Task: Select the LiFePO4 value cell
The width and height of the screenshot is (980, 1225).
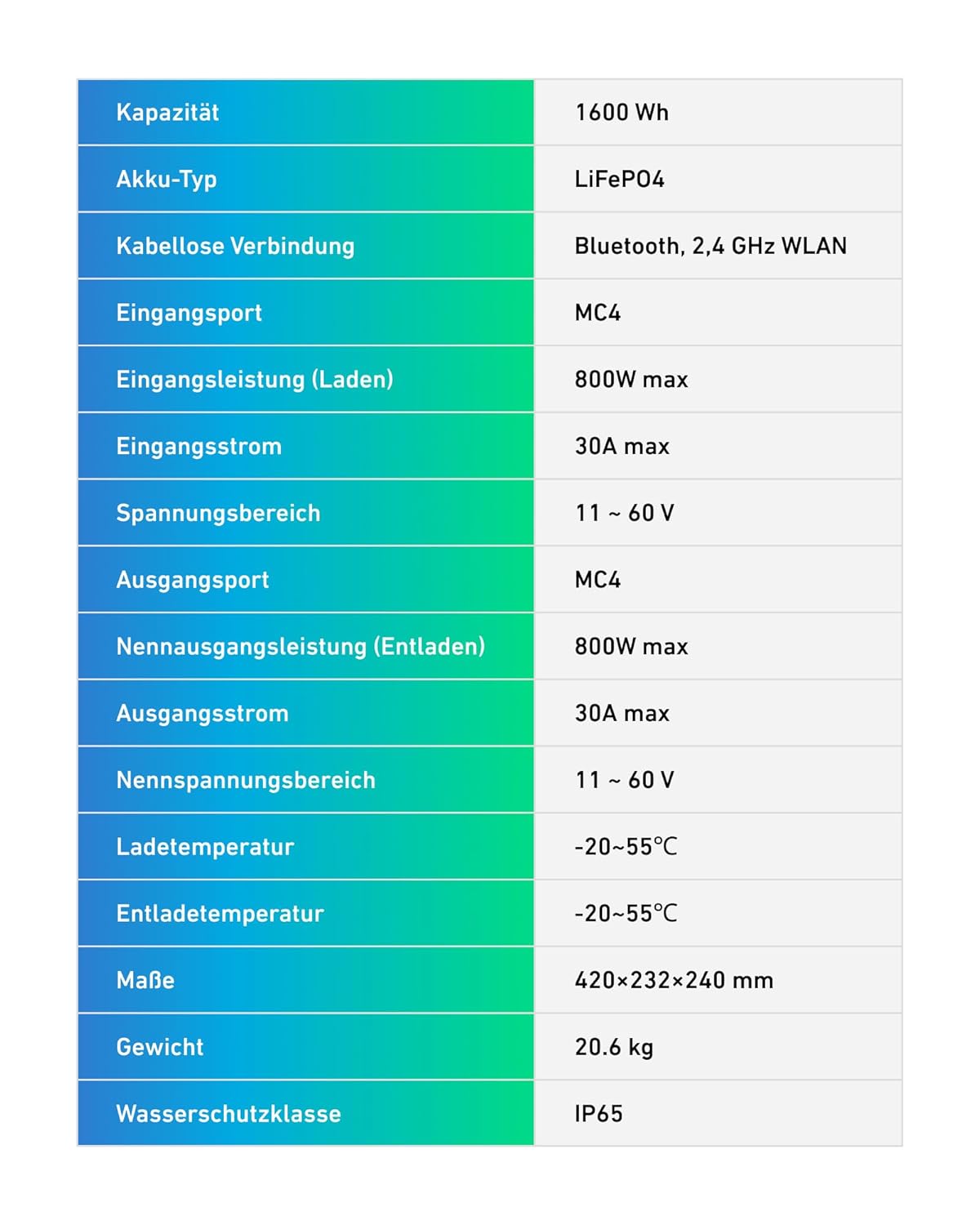Action: [718, 179]
